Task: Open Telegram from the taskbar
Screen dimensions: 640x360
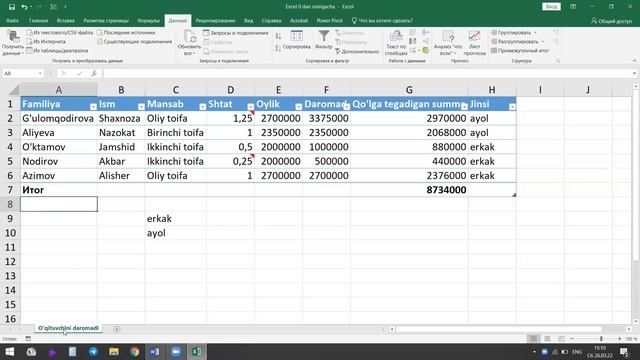Action: coord(93,352)
